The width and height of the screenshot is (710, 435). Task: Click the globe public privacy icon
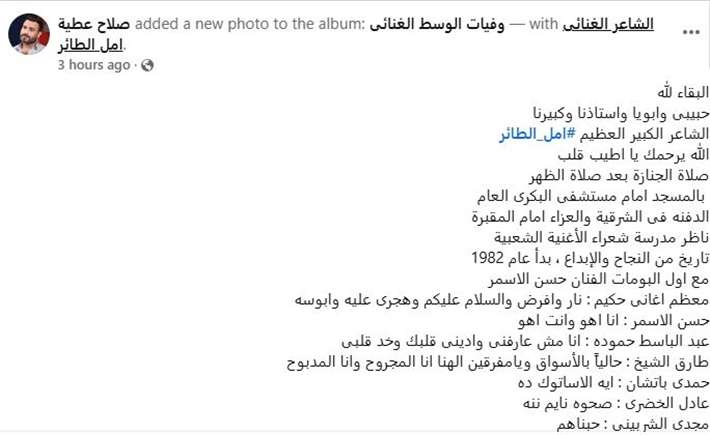[147, 65]
